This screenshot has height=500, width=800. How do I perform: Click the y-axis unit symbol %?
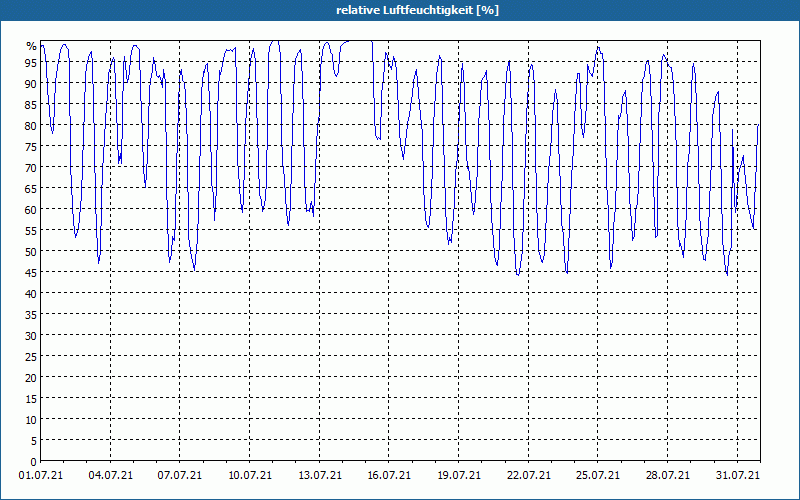click(x=32, y=46)
